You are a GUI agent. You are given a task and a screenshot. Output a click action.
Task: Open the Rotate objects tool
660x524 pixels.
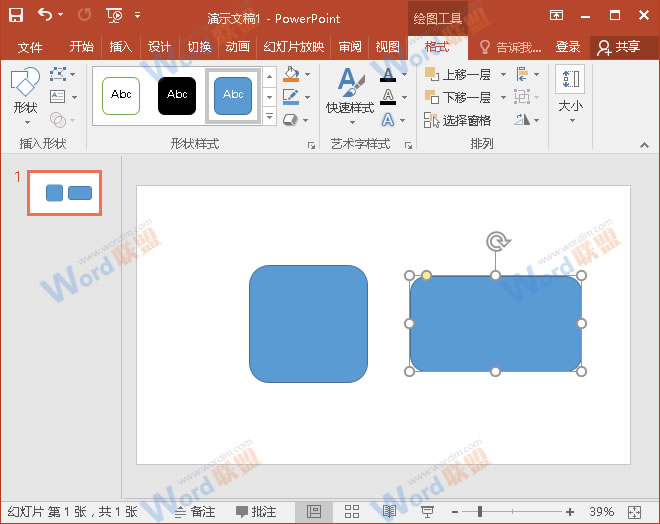pyautogui.click(x=522, y=120)
